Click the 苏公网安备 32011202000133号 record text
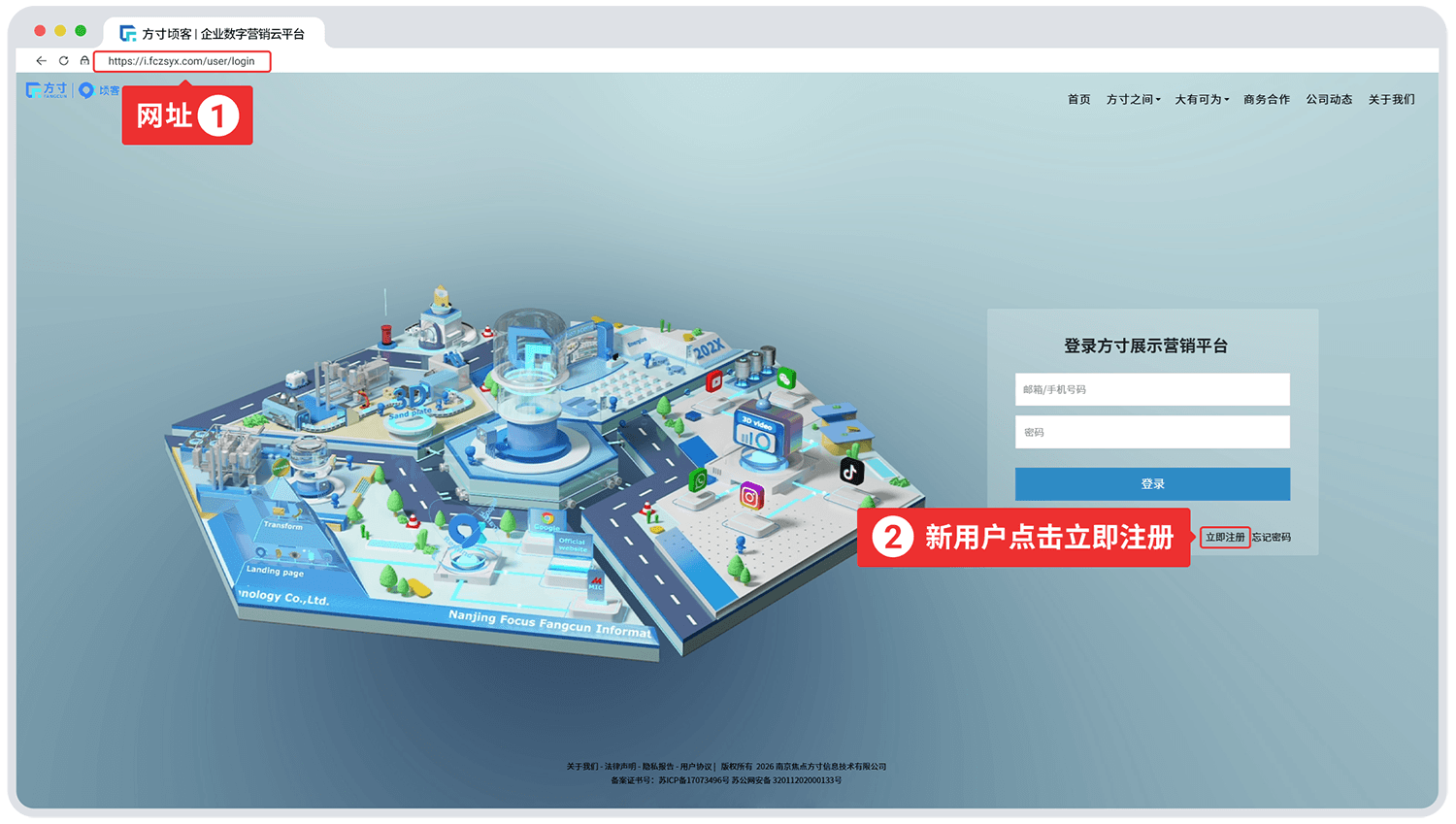The image size is (1456, 824). (x=787, y=780)
